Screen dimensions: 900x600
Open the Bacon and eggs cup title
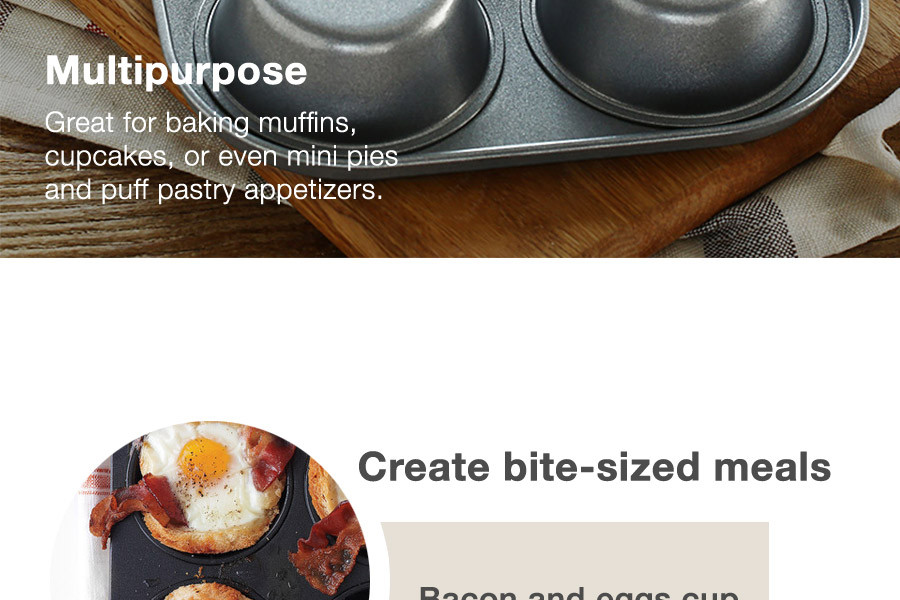pyautogui.click(x=579, y=593)
